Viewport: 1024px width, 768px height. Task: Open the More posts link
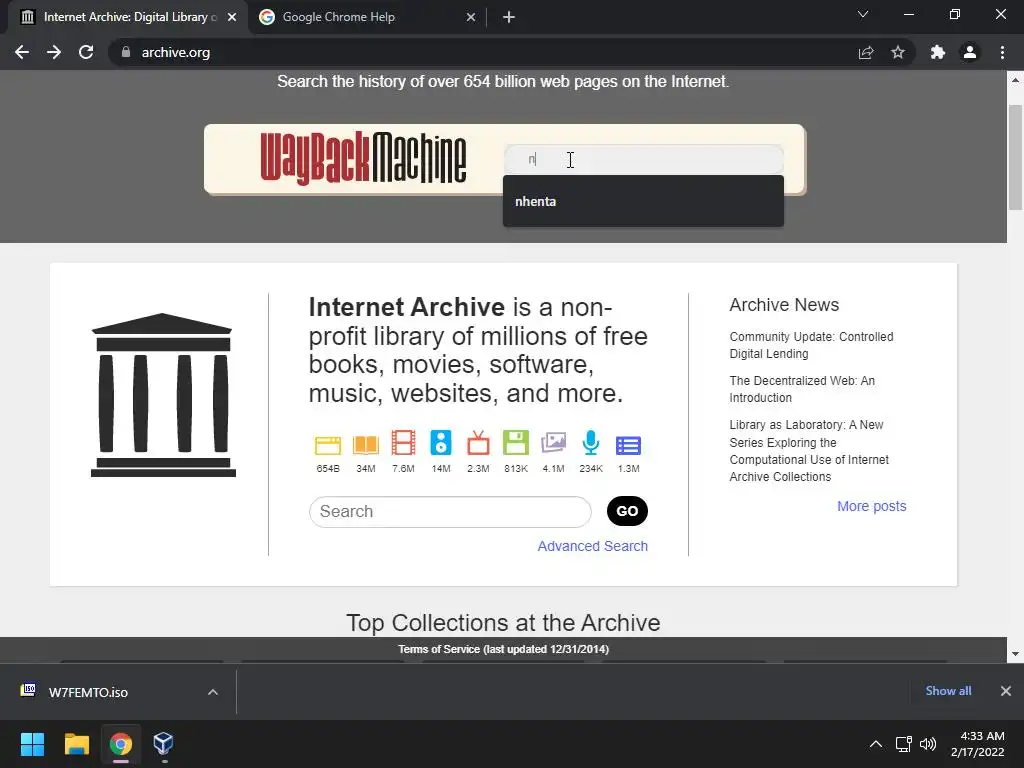[872, 506]
